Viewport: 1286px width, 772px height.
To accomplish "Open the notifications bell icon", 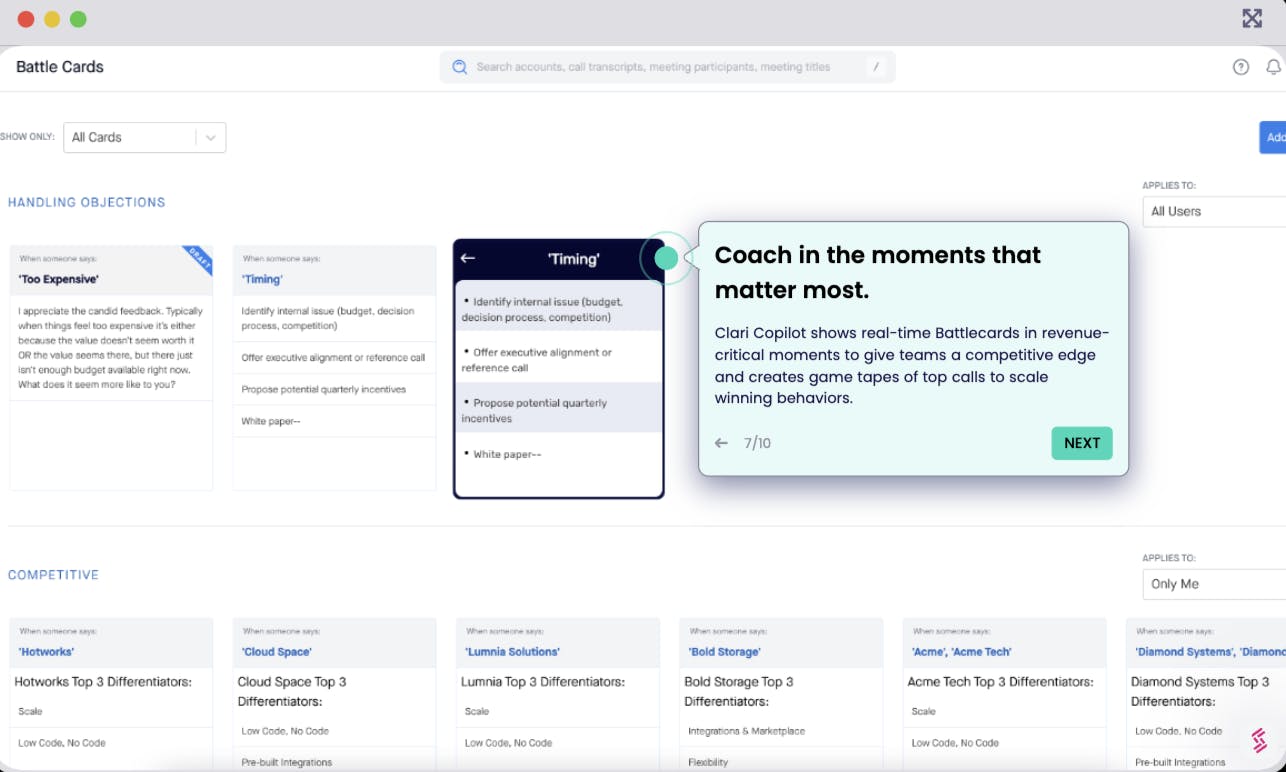I will coord(1273,67).
